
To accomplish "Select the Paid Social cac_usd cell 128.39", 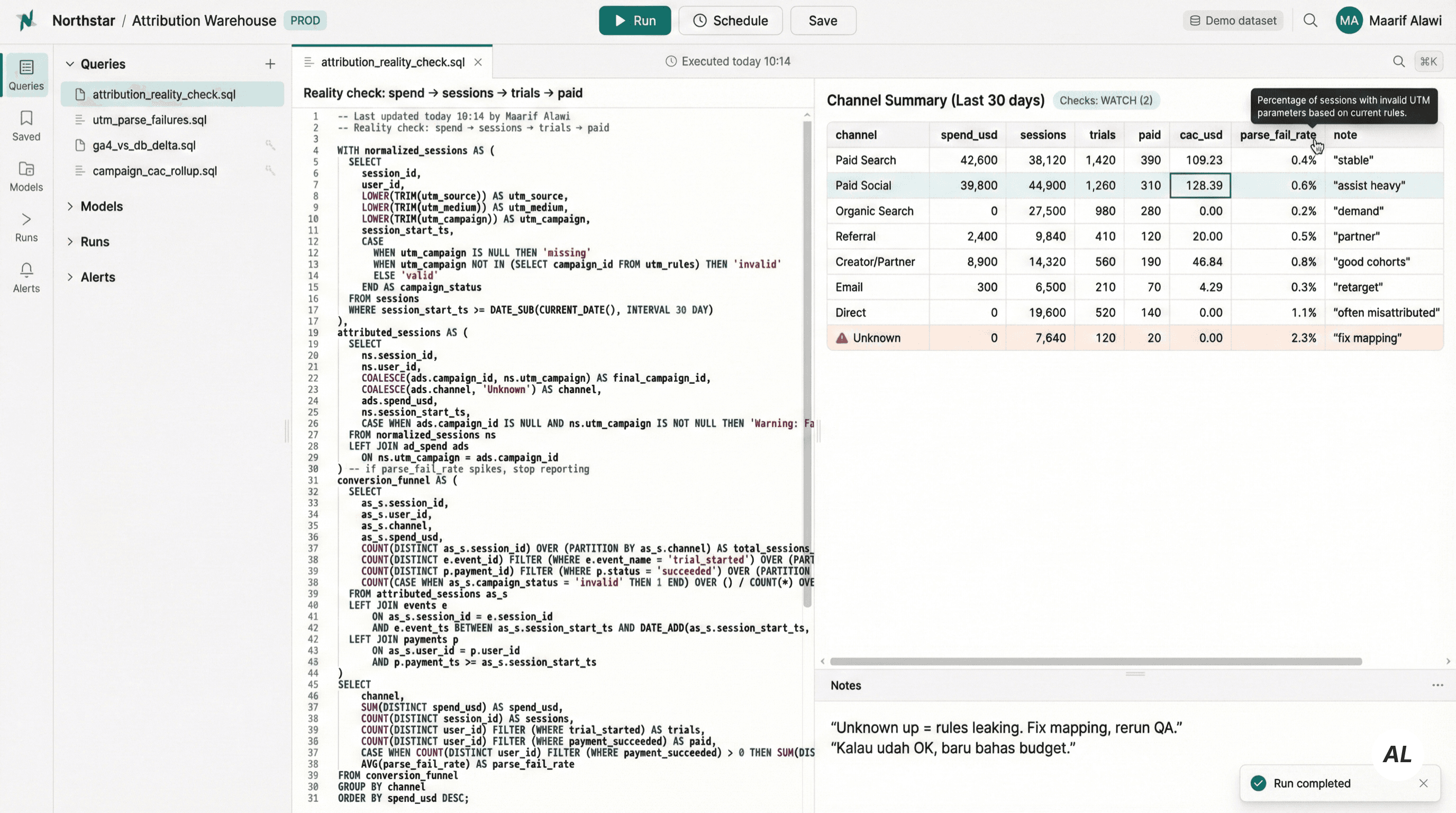I will tap(1200, 185).
